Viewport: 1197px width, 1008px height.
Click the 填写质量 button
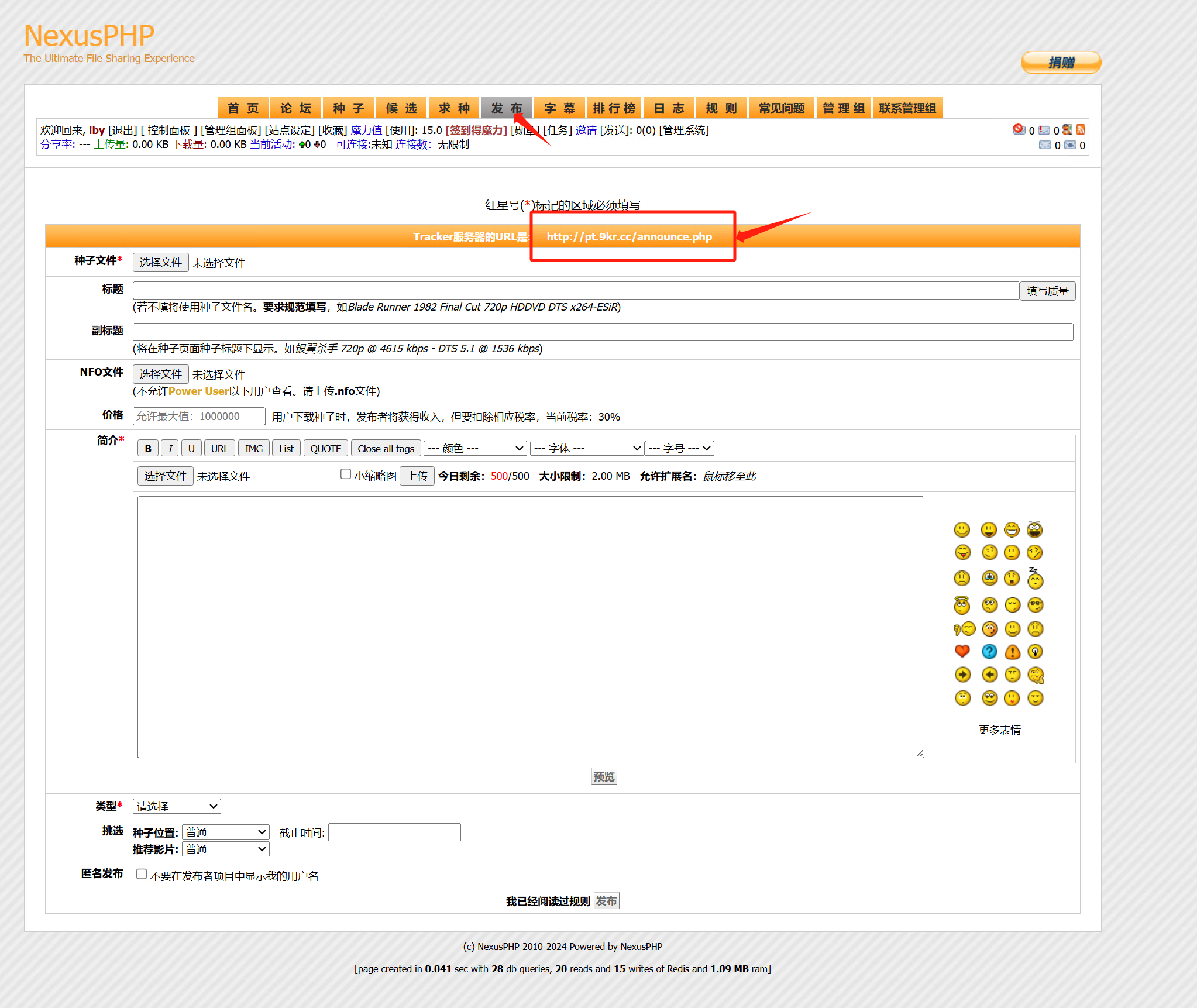(1047, 291)
